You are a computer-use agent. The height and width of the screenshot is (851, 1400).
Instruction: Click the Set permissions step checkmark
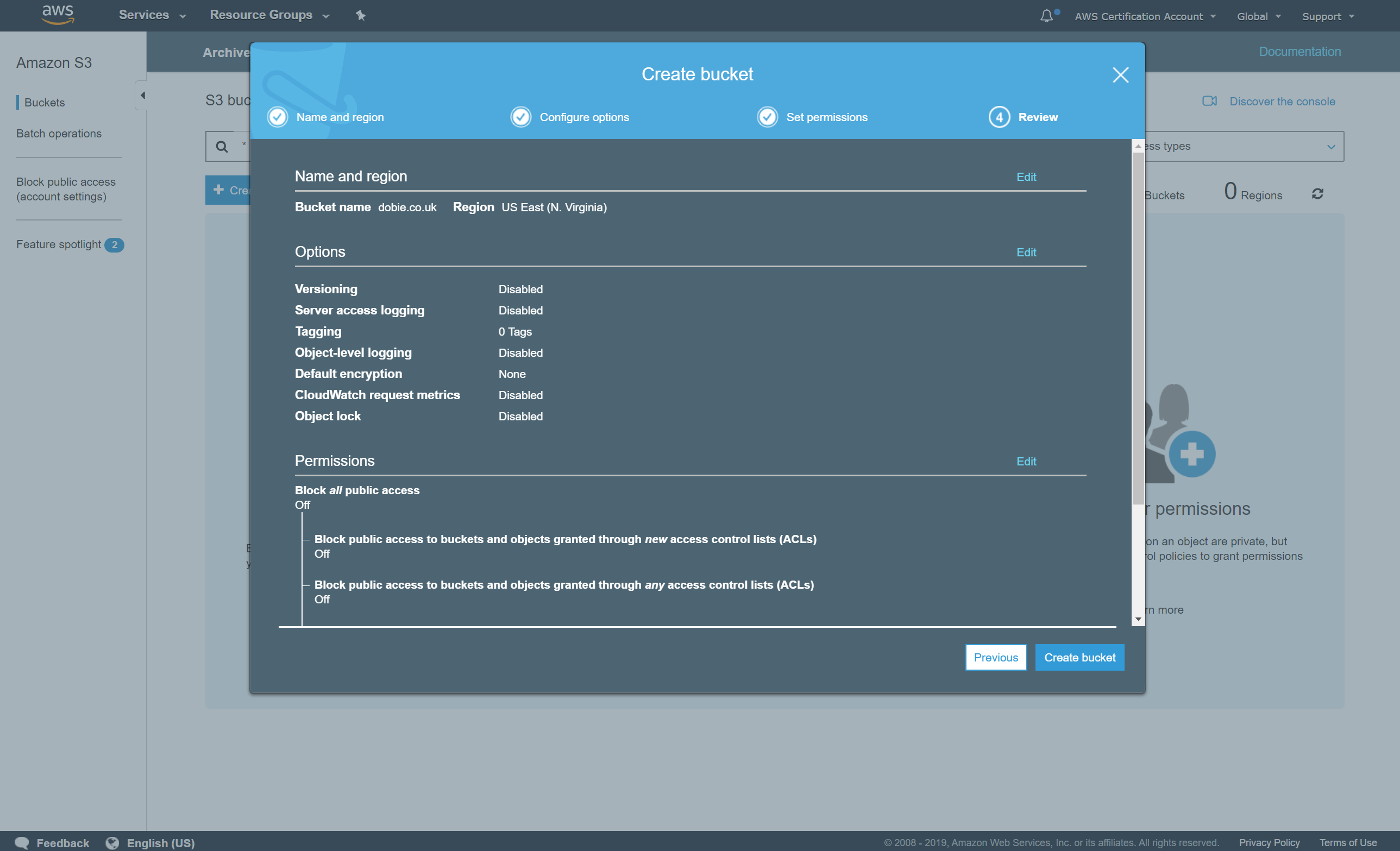(x=768, y=117)
